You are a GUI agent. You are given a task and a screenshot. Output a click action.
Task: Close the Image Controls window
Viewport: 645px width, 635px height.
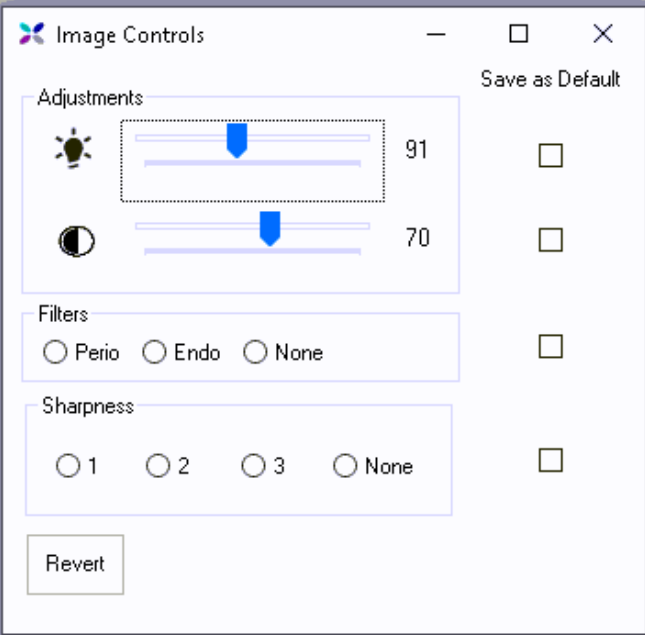point(602,35)
